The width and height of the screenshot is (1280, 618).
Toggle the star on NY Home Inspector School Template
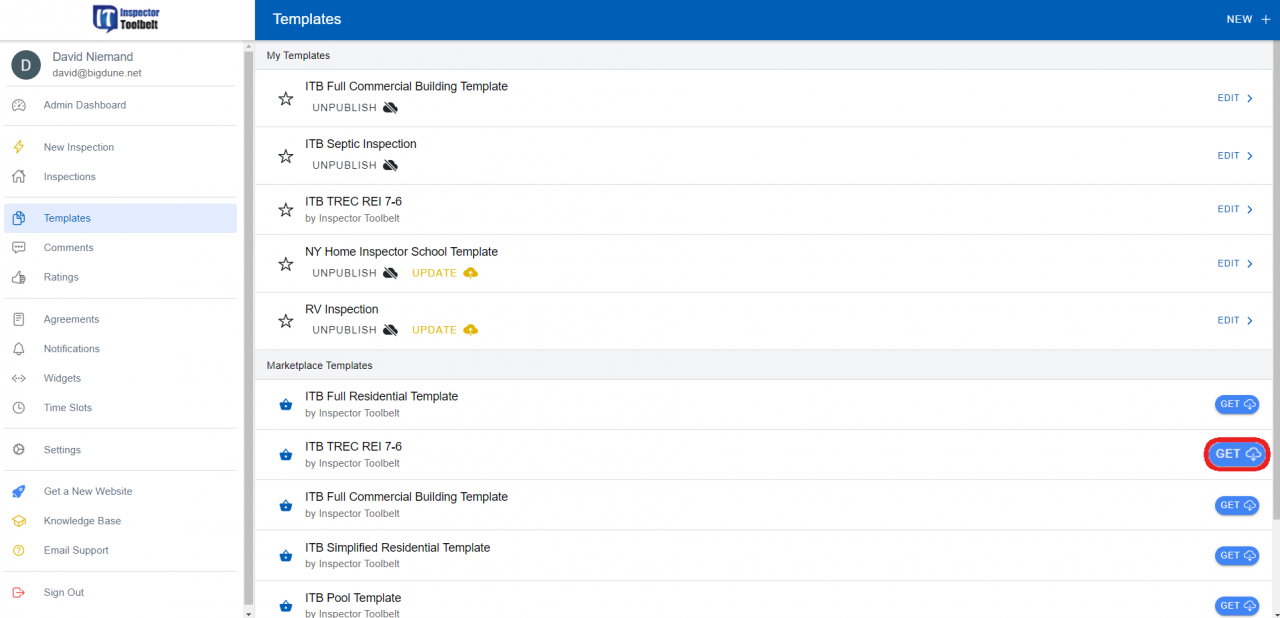click(x=285, y=262)
